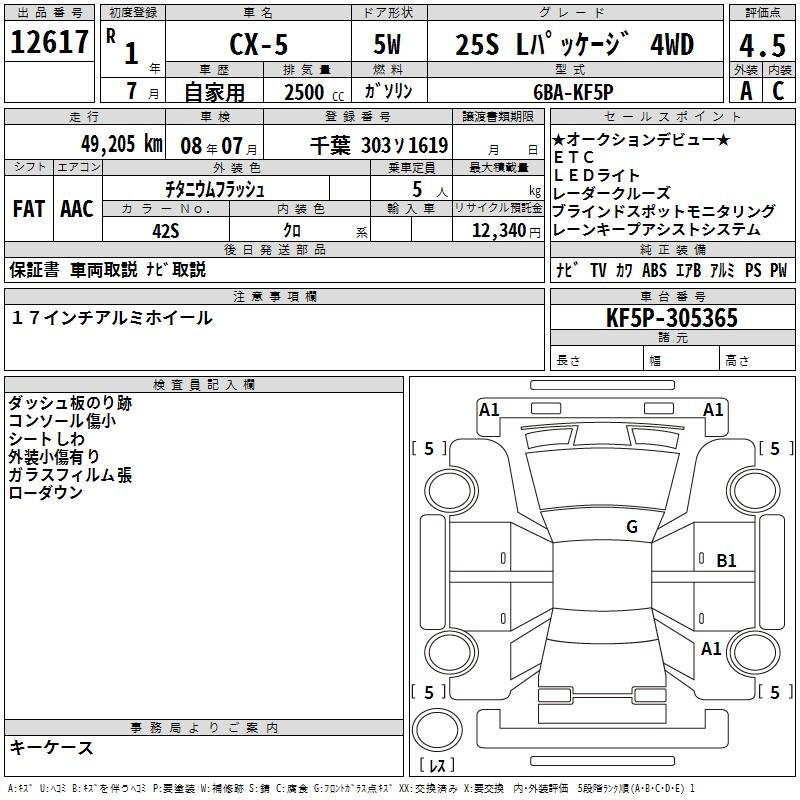Image resolution: width=800 pixels, height=800 pixels.
Task: Click the displacement value 2500 cc
Action: [314, 93]
